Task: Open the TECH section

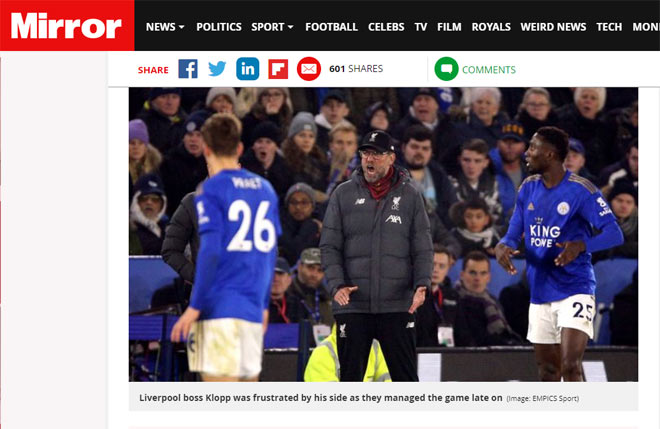Action: pyautogui.click(x=609, y=27)
